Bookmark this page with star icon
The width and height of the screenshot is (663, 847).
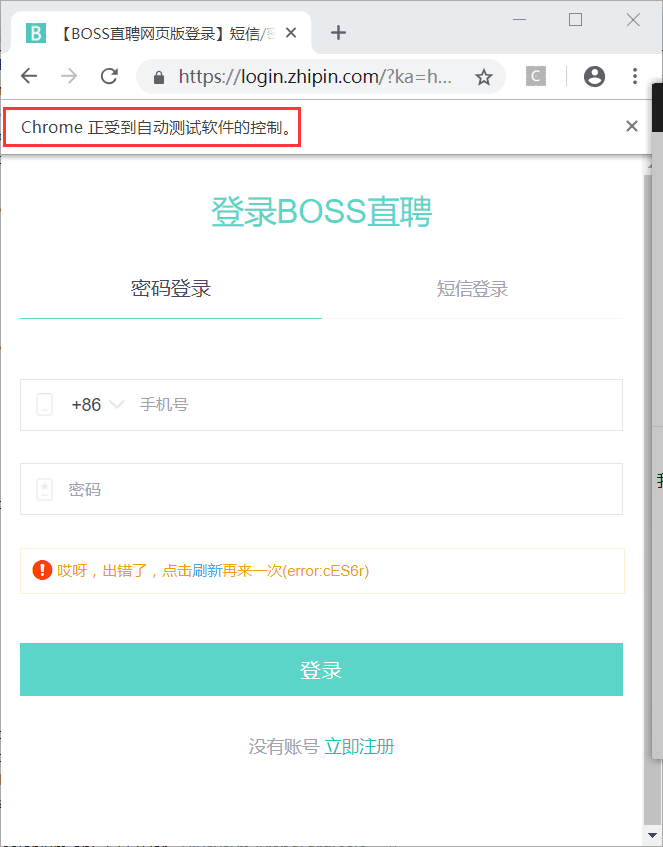pyautogui.click(x=484, y=77)
